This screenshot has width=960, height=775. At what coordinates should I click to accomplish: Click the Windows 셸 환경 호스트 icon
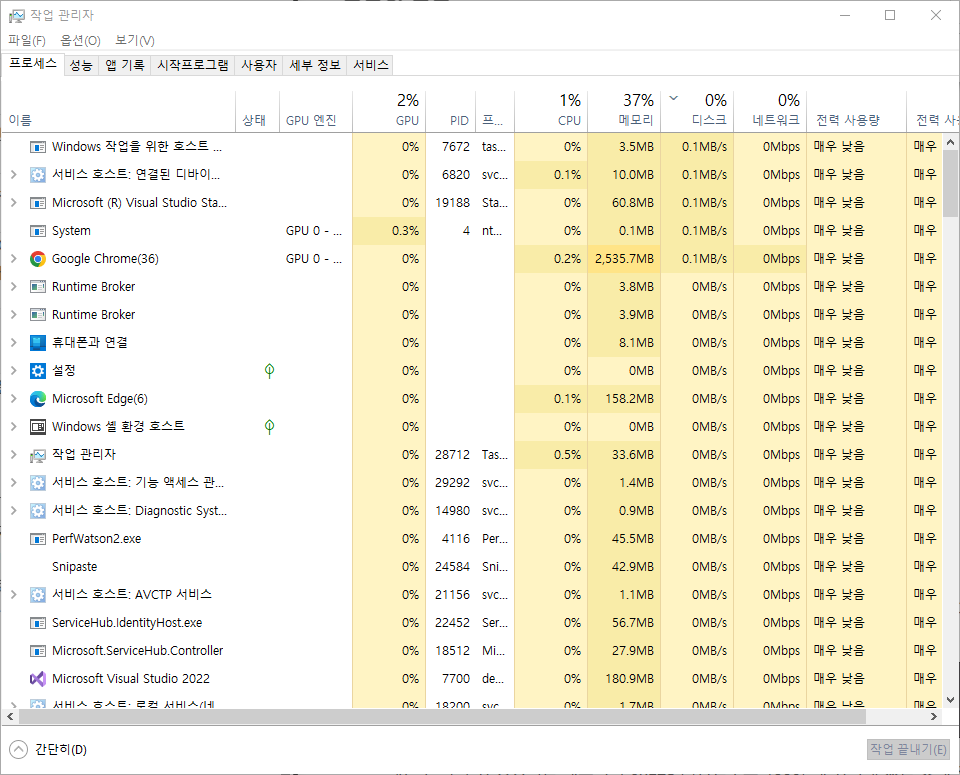pos(38,427)
